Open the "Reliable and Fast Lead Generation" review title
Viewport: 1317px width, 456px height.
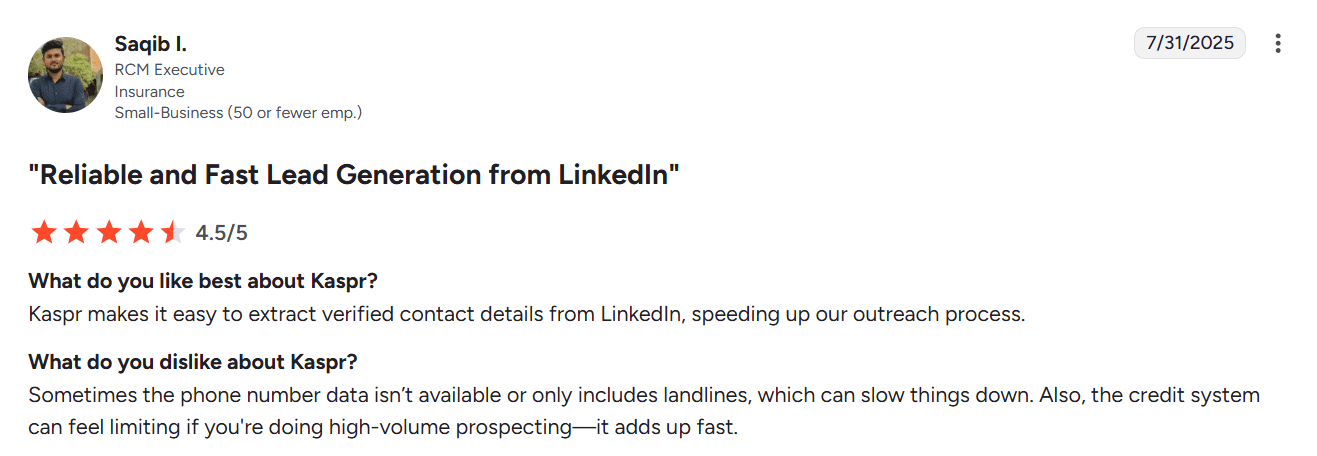[x=354, y=175]
